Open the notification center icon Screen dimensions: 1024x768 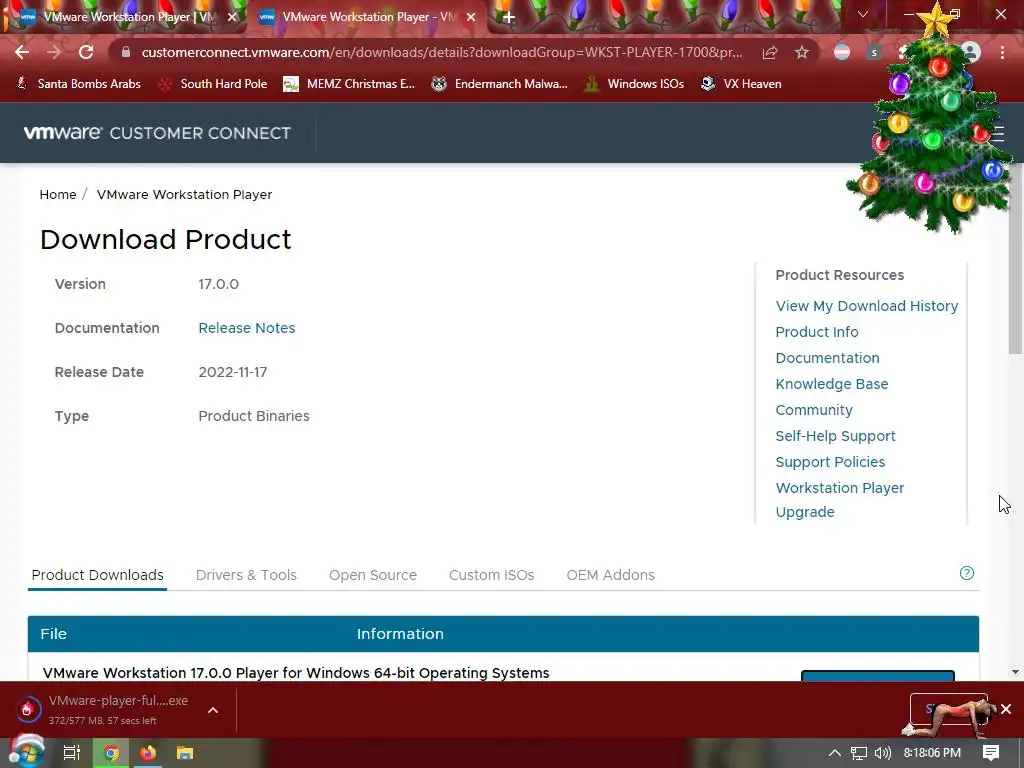click(x=991, y=753)
